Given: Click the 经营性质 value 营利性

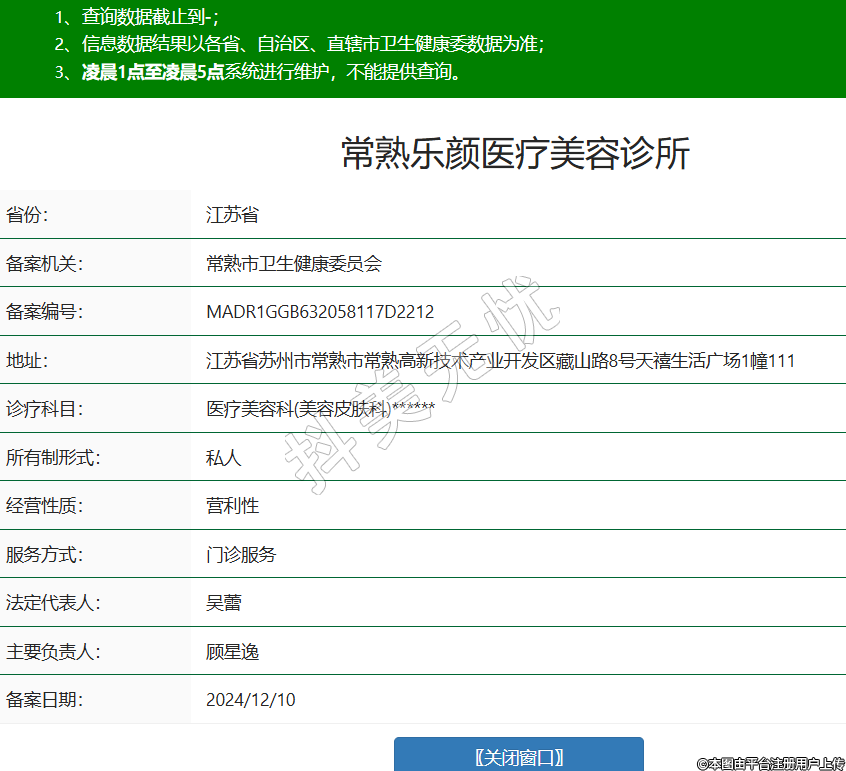Looking at the screenshot, I should tap(232, 506).
